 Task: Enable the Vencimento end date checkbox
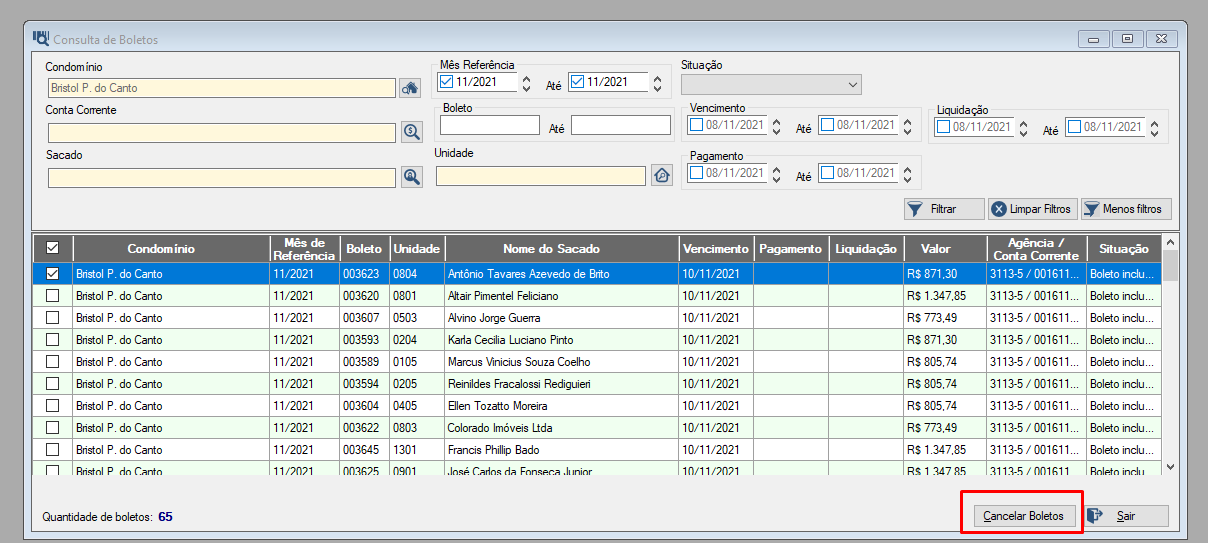tap(827, 125)
